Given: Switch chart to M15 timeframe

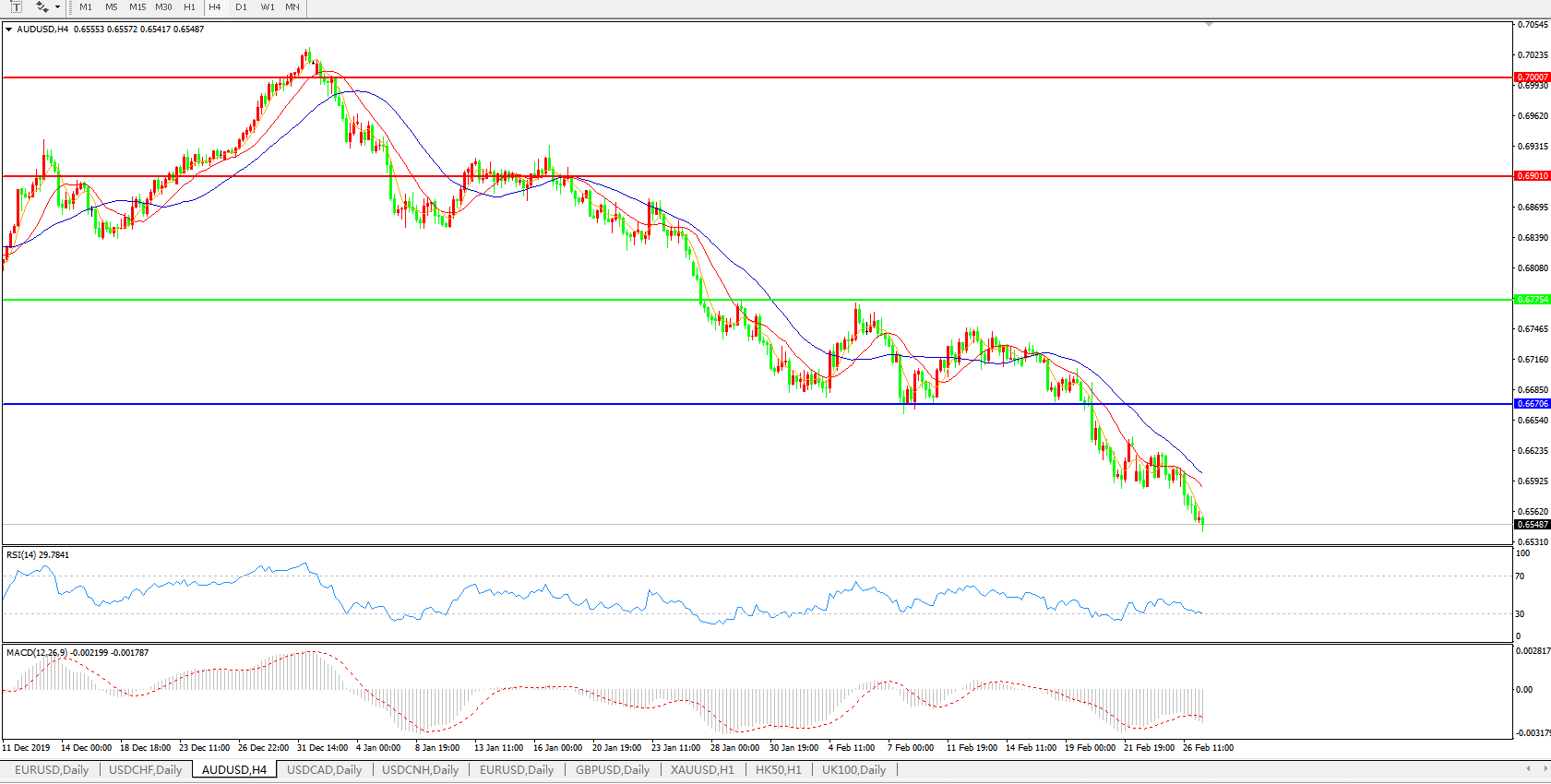Looking at the screenshot, I should pyautogui.click(x=137, y=7).
